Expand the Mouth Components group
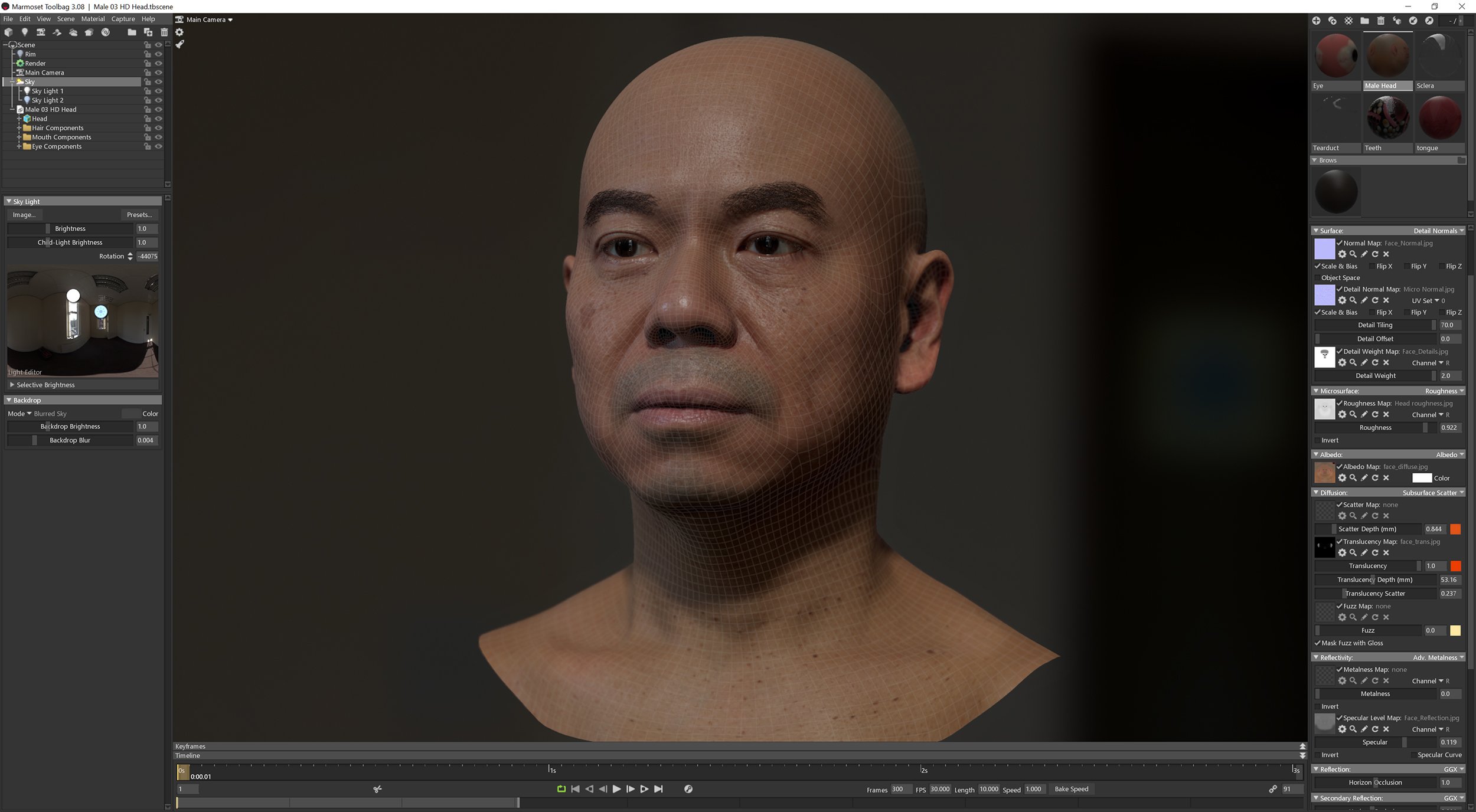This screenshot has width=1476, height=812. (19, 137)
